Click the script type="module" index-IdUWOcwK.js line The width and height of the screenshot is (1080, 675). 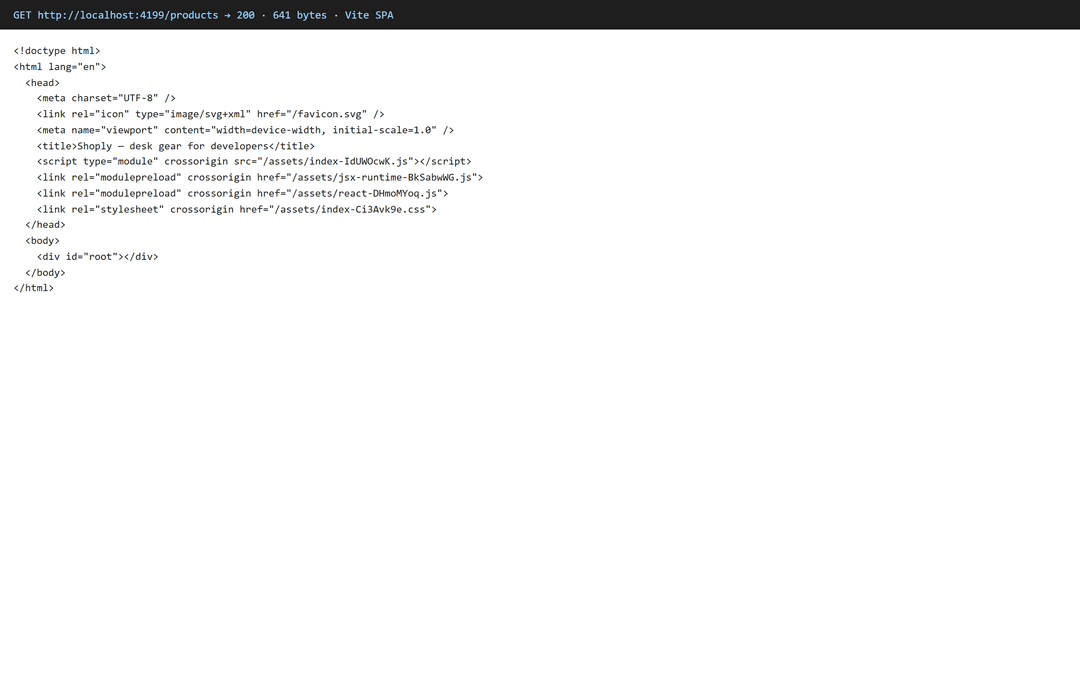254,161
